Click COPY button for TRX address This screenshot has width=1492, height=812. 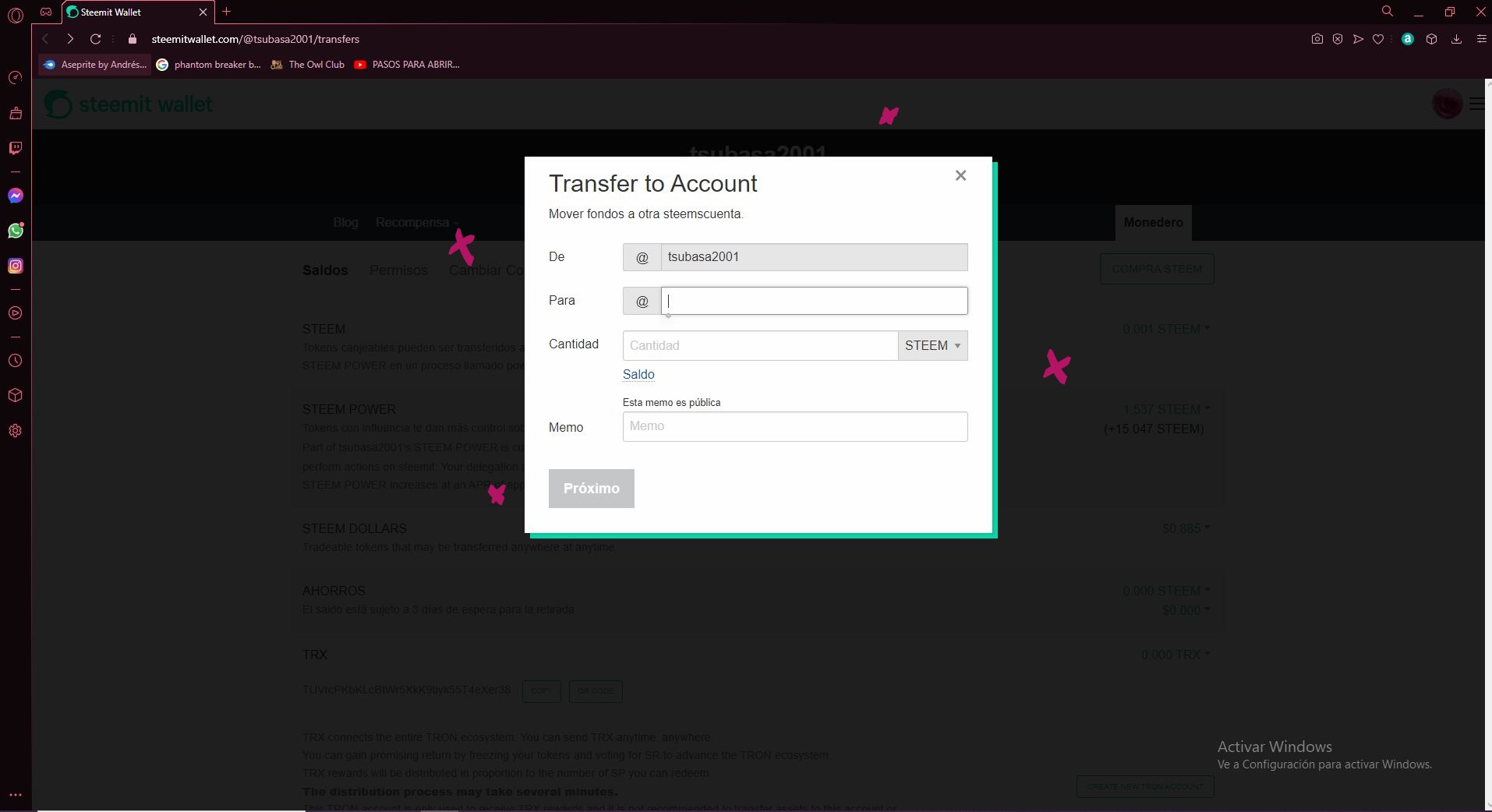click(542, 691)
